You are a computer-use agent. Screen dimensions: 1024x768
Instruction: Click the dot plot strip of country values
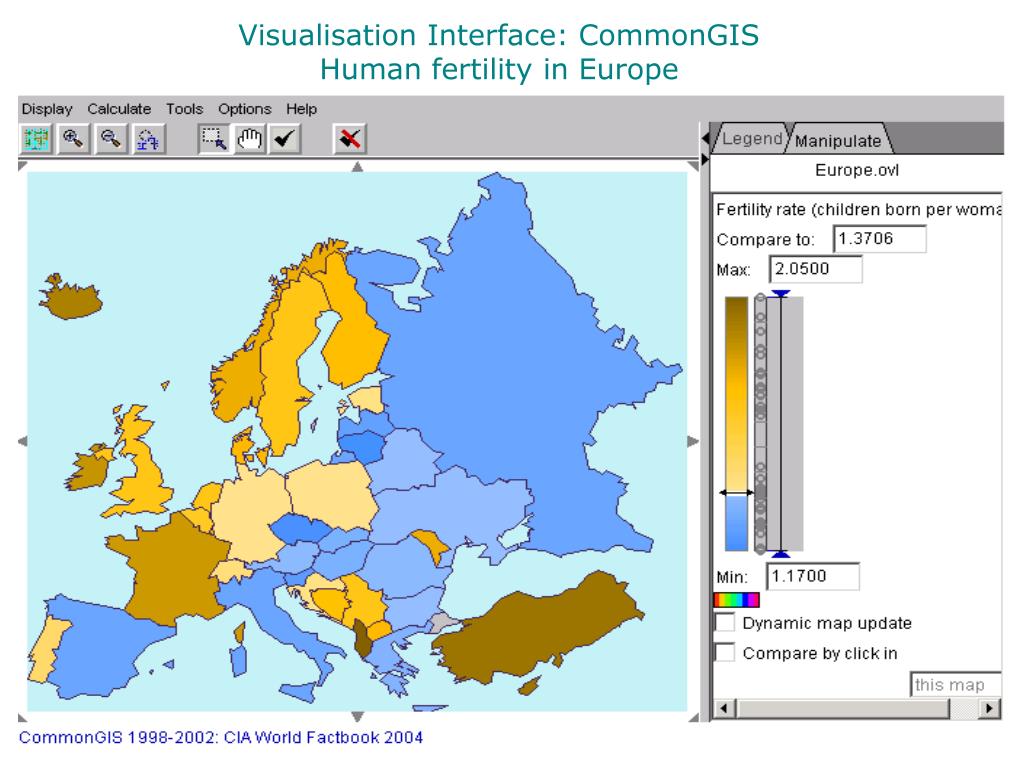click(760, 424)
